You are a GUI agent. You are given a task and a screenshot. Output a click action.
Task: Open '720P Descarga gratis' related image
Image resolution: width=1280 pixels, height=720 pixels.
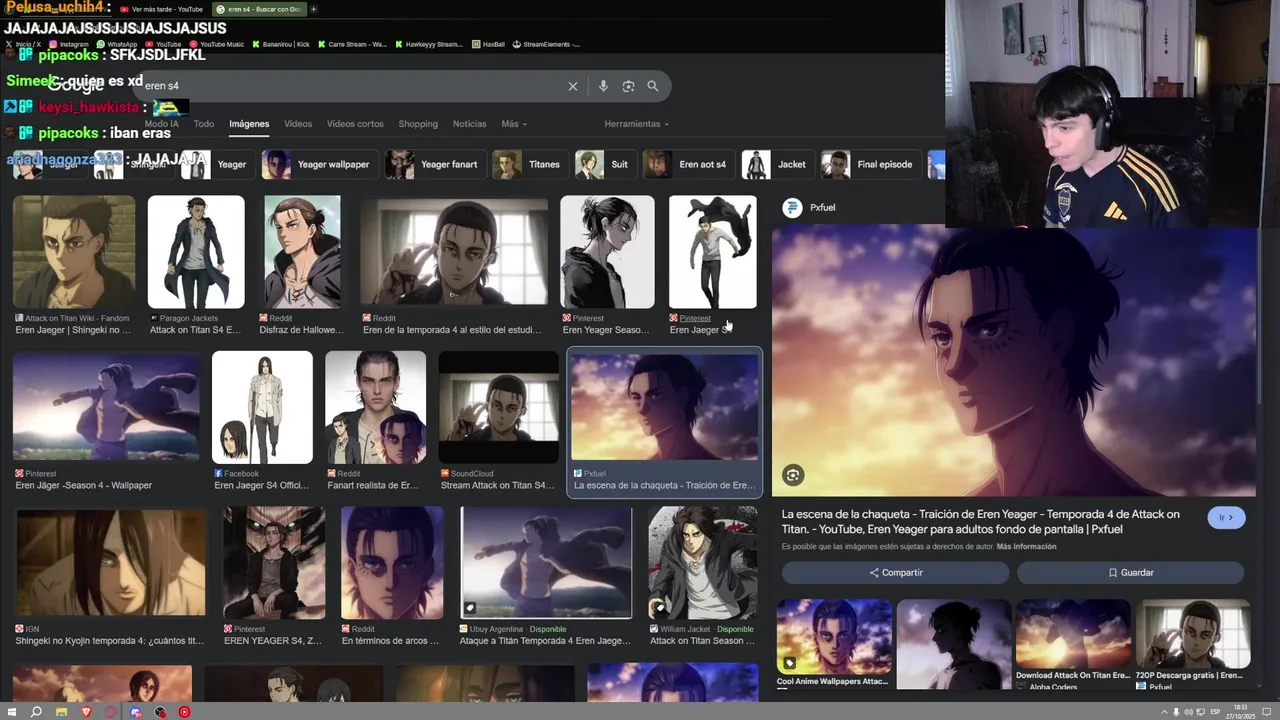(x=1193, y=636)
